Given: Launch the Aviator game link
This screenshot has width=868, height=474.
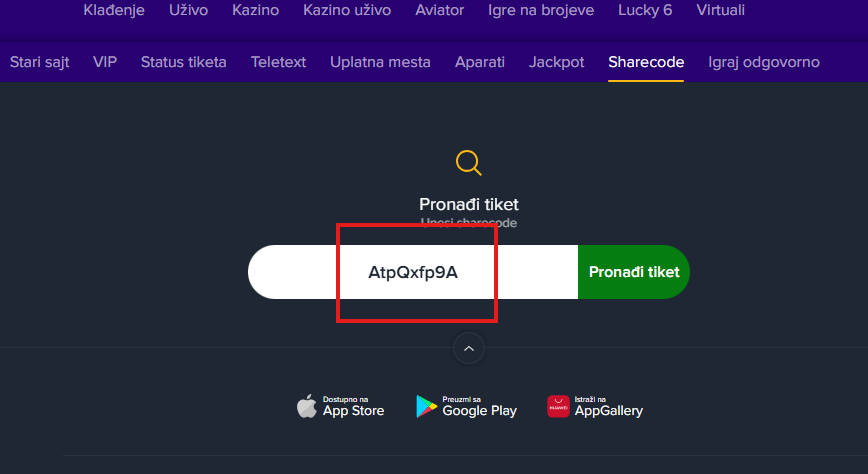Looking at the screenshot, I should (x=439, y=11).
